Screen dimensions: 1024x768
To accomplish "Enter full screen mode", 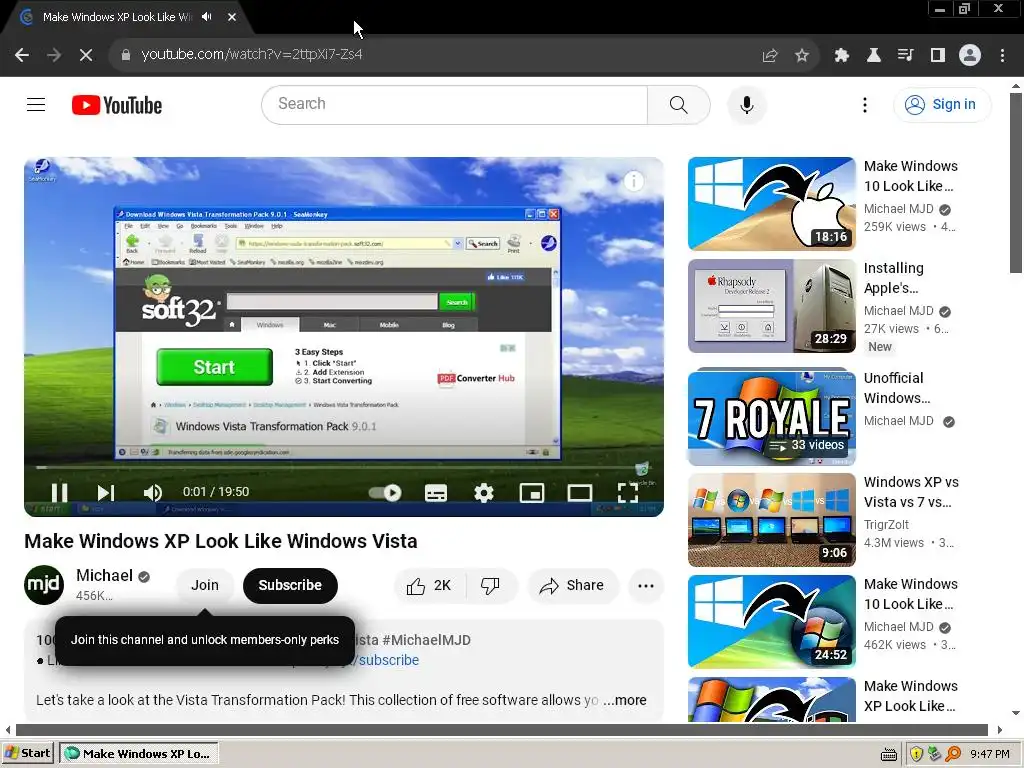I will (628, 492).
